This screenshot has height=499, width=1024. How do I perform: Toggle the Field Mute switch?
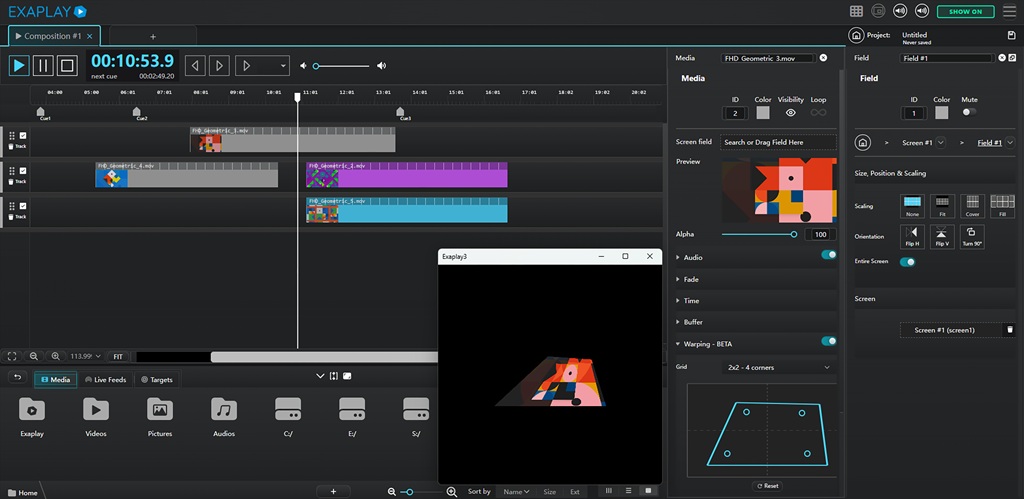pyautogui.click(x=968, y=112)
